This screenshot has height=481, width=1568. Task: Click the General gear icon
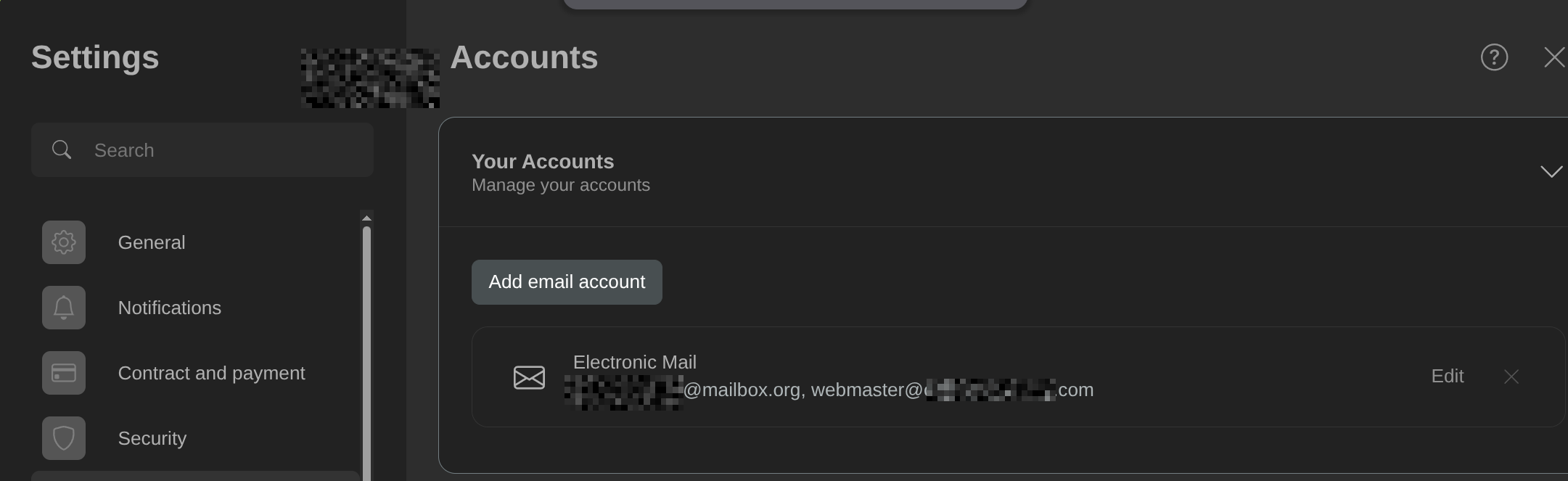(x=64, y=242)
